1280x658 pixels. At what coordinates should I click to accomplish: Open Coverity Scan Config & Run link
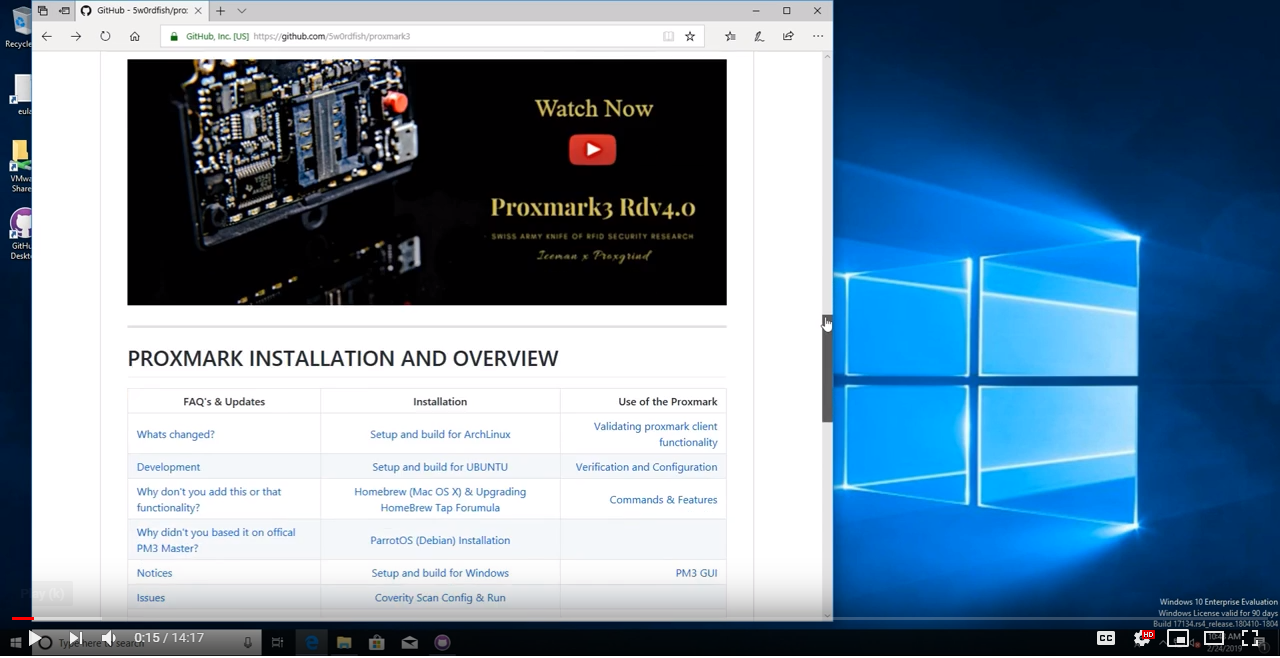tap(440, 598)
